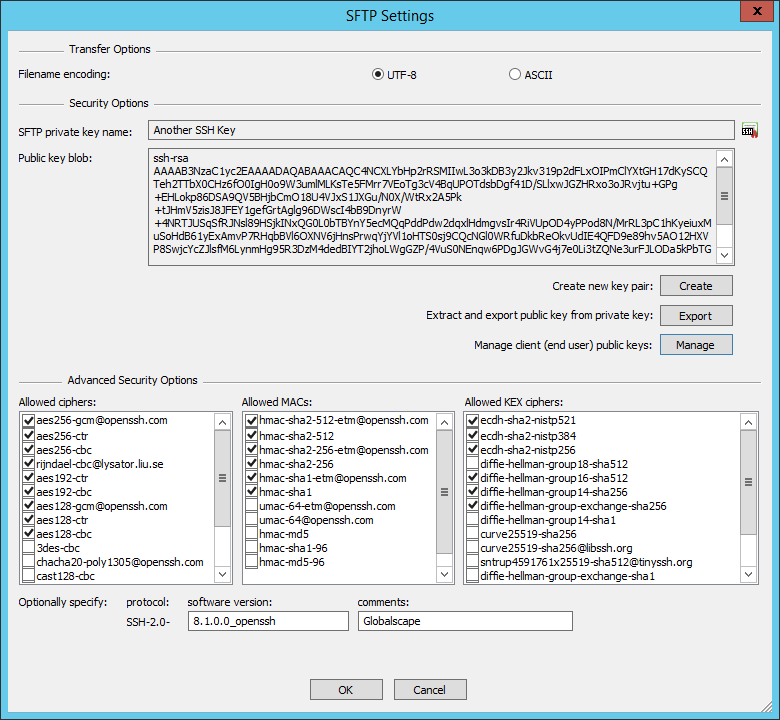Click the software version input field
780x720 pixels.
(268, 621)
